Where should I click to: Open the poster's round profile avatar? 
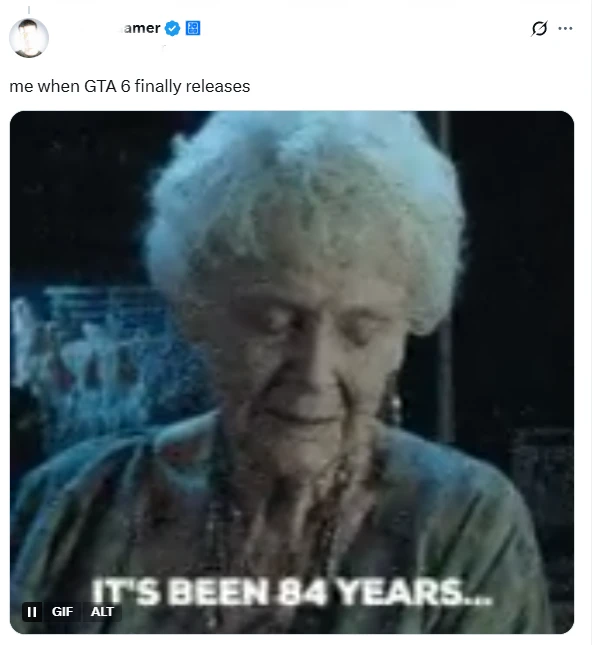pos(29,38)
